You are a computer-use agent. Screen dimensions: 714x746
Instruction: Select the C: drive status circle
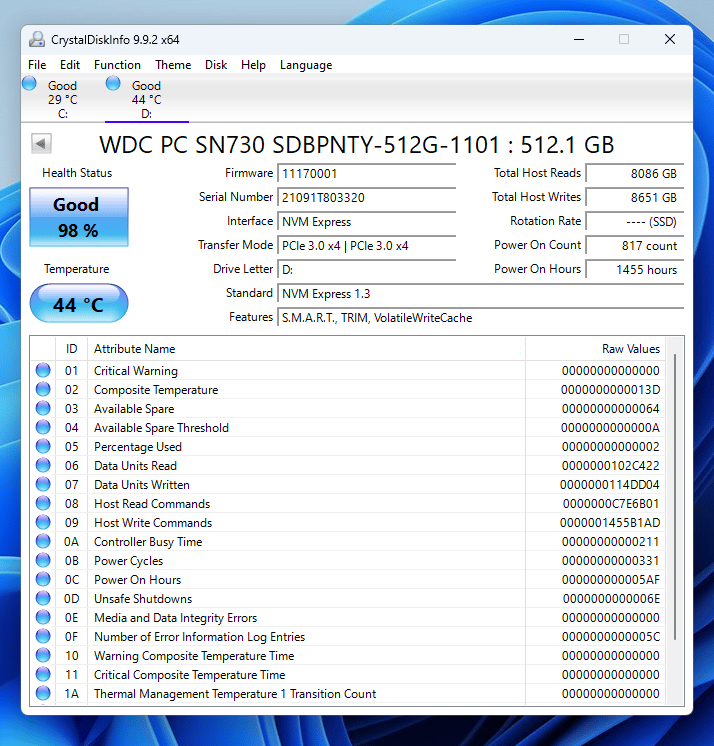29,84
